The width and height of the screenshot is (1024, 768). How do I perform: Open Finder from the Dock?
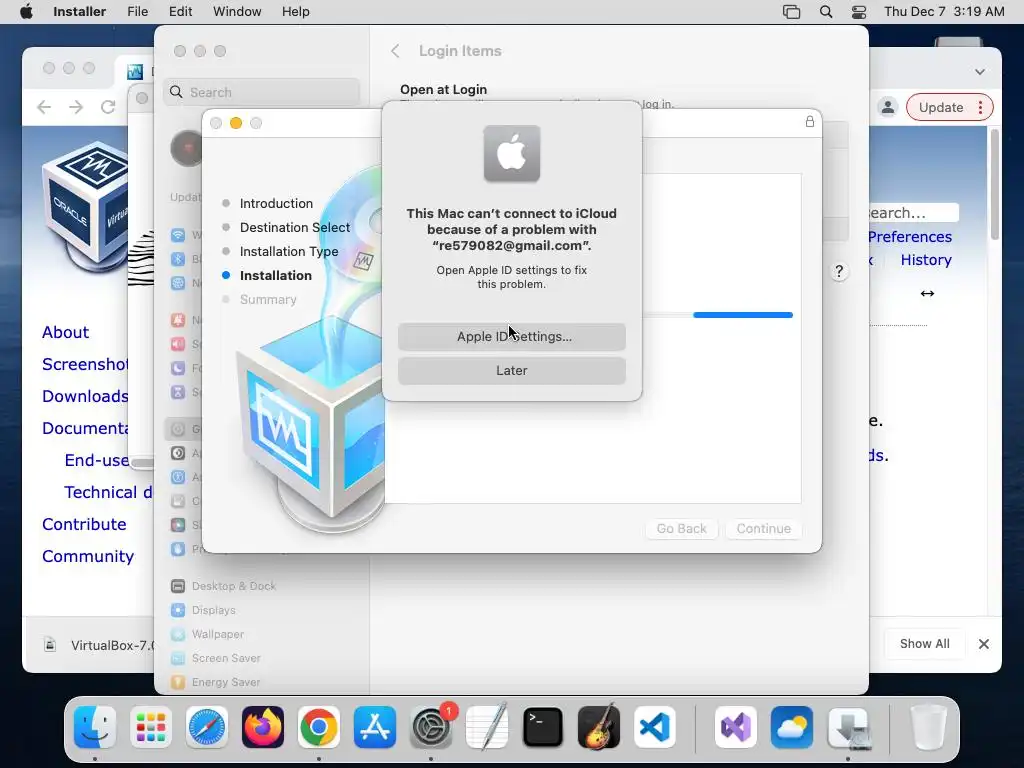pos(95,727)
